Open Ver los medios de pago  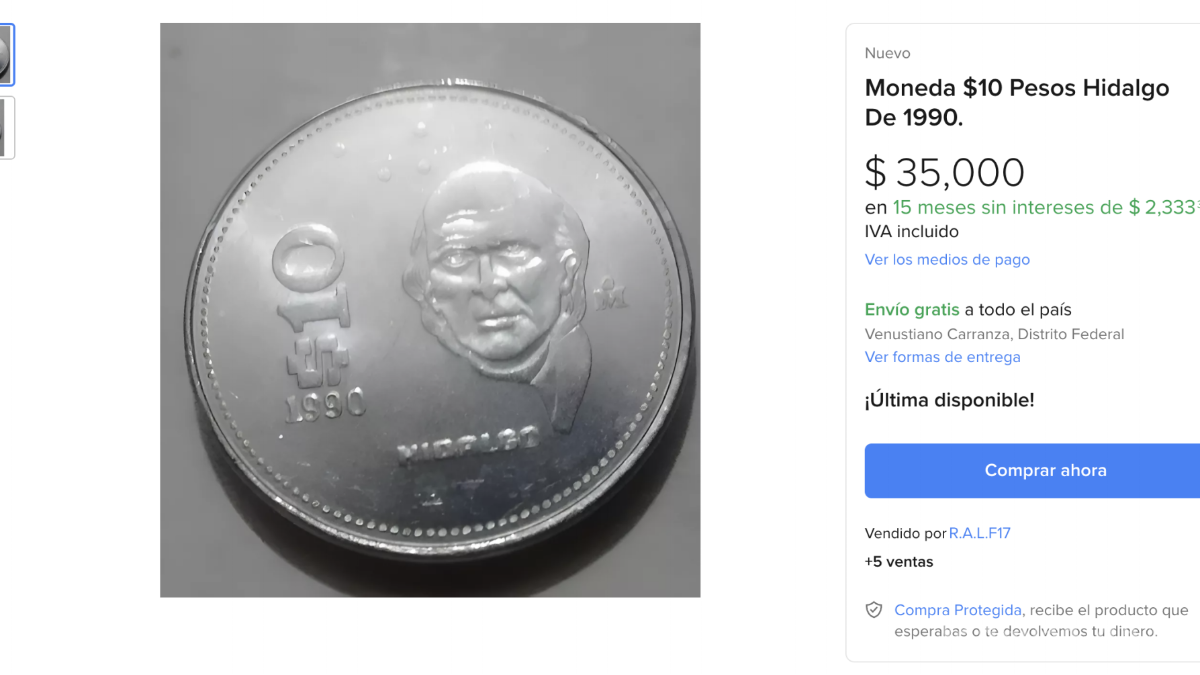tap(947, 260)
